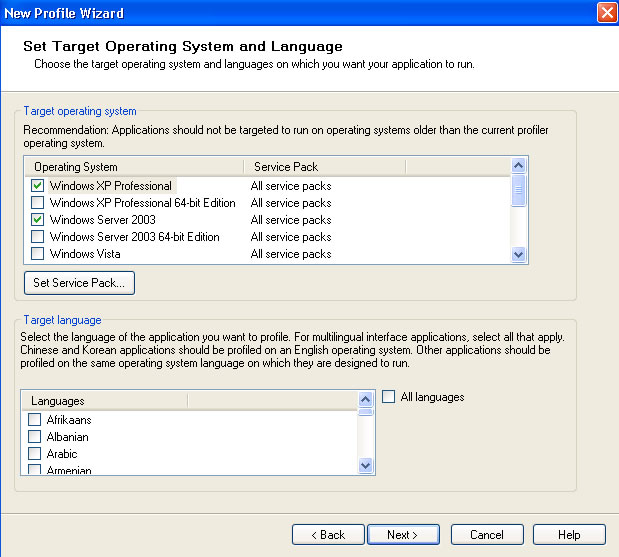Click the operating system list scrollbar thumb
Viewport: 619px width, 557px height.
518,190
